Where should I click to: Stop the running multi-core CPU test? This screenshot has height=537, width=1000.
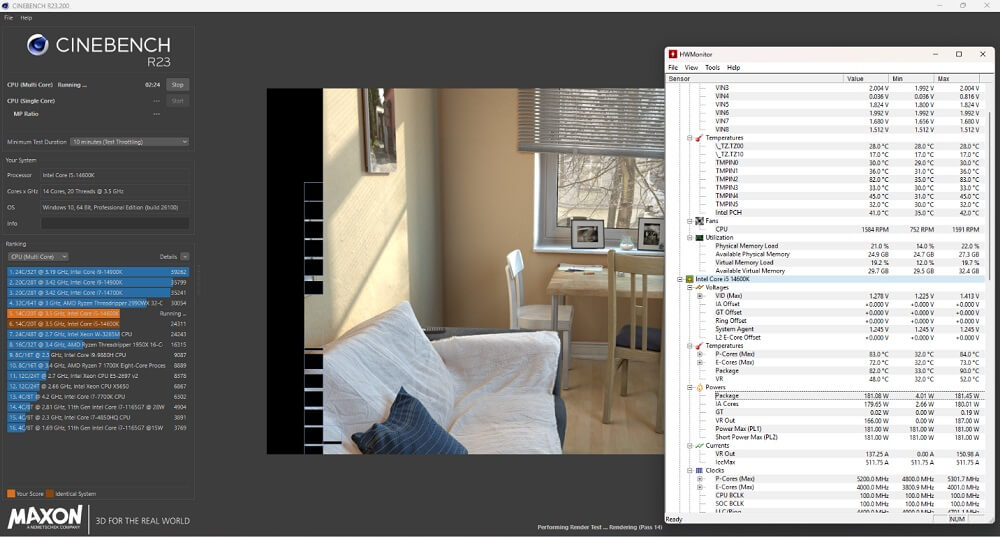(177, 85)
